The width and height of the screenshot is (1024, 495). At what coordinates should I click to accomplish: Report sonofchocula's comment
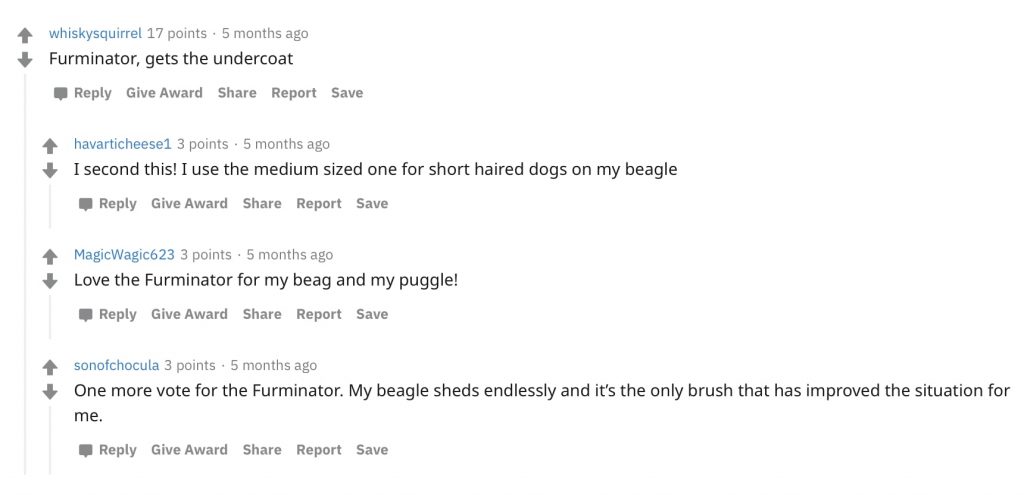point(319,450)
